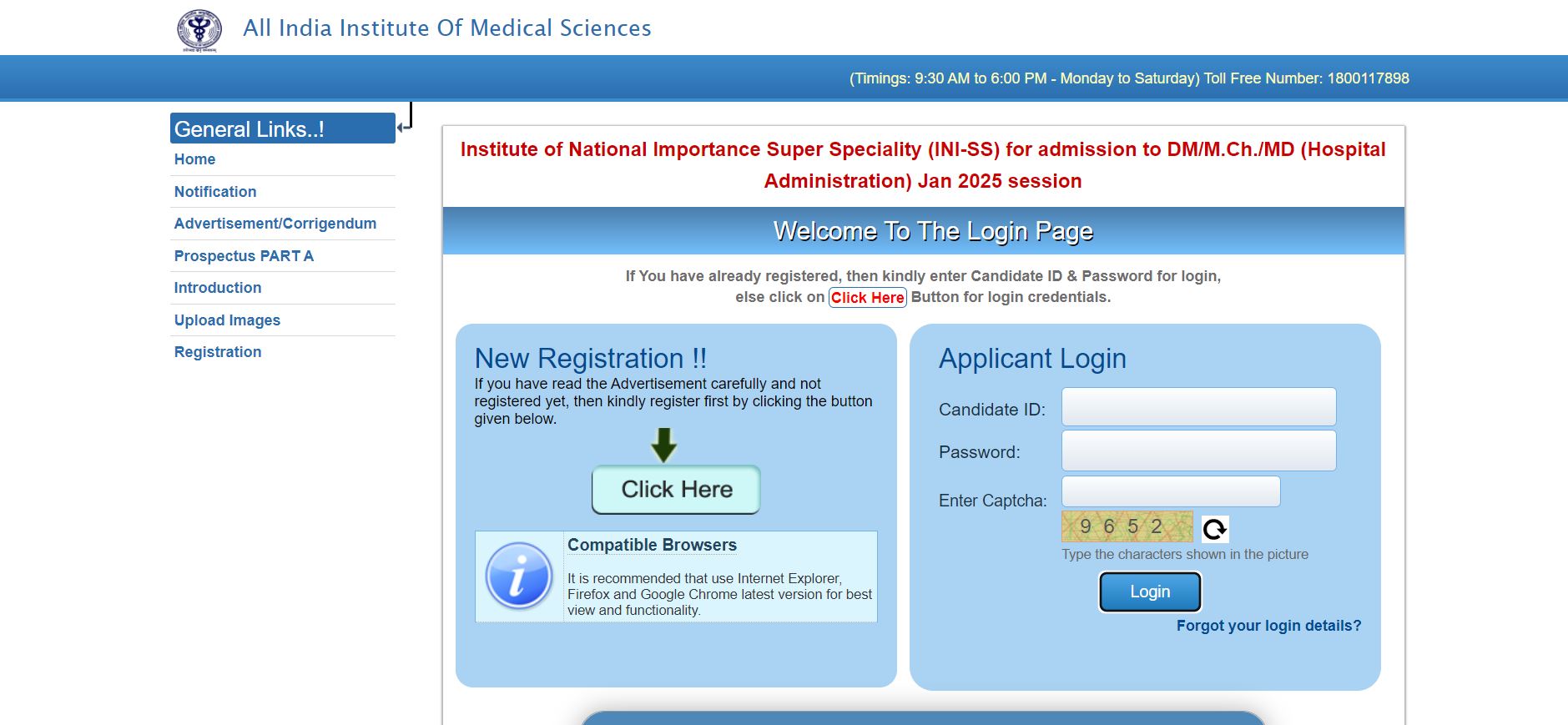
Task: Open Advertisement/Corrigendum link
Action: coord(275,224)
